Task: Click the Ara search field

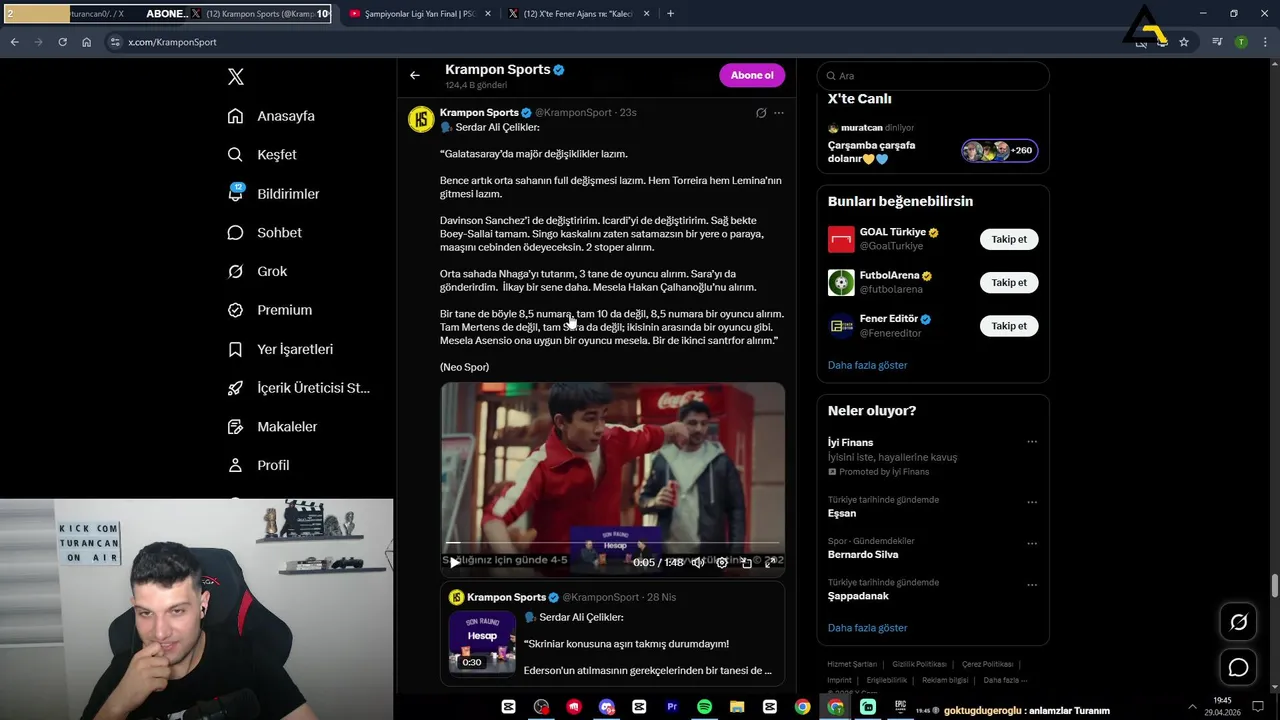Action: (x=933, y=76)
